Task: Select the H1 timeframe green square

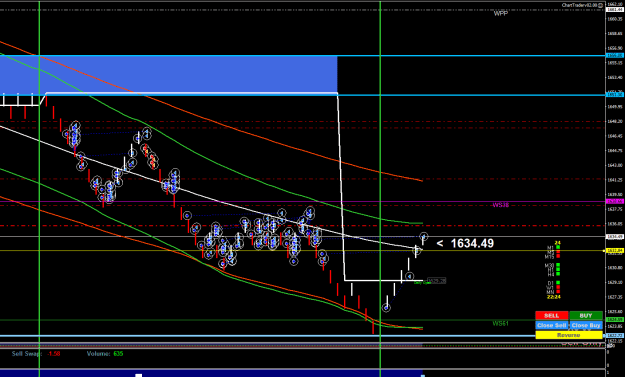Action: click(x=558, y=270)
